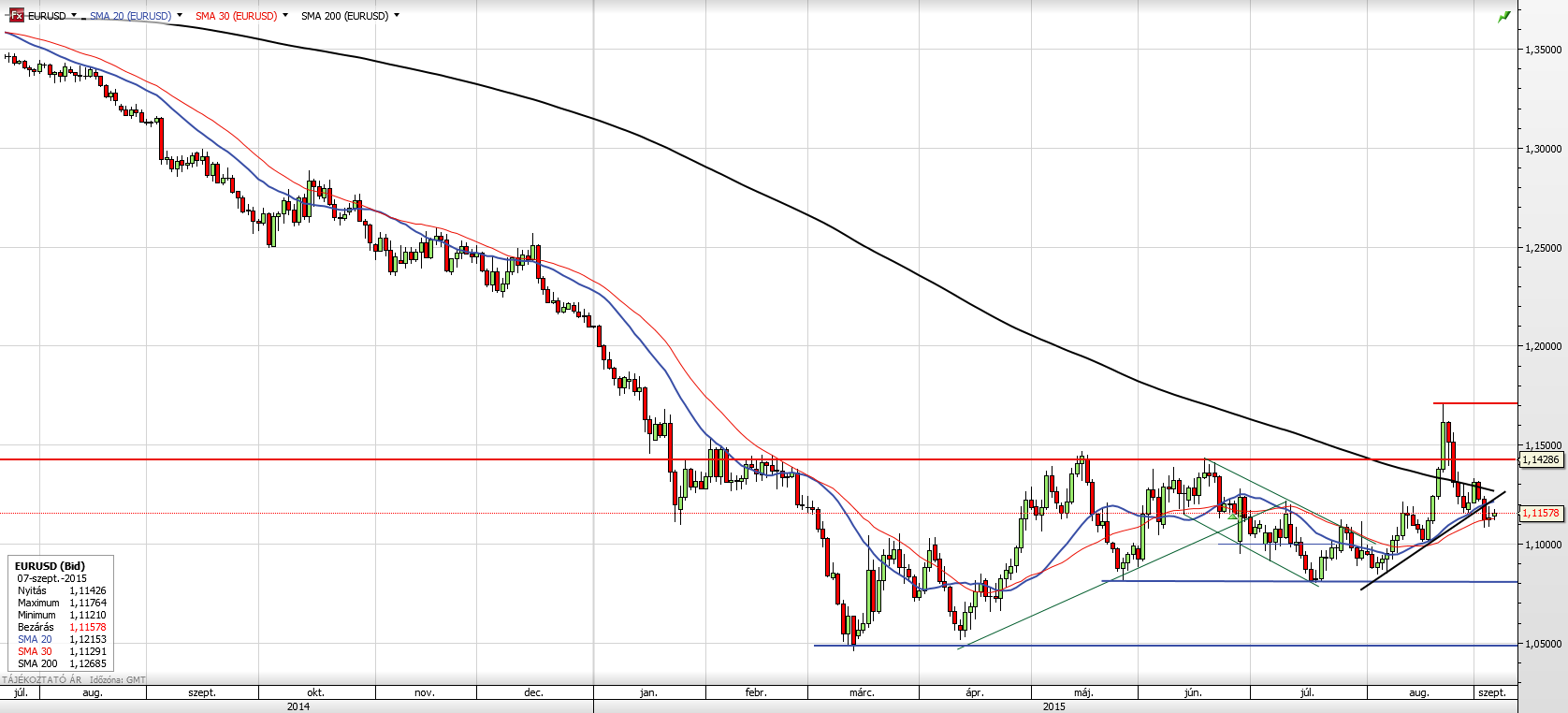Click the 'nov.' month label on time axis
Image resolution: width=1568 pixels, height=713 pixels.
click(x=425, y=692)
